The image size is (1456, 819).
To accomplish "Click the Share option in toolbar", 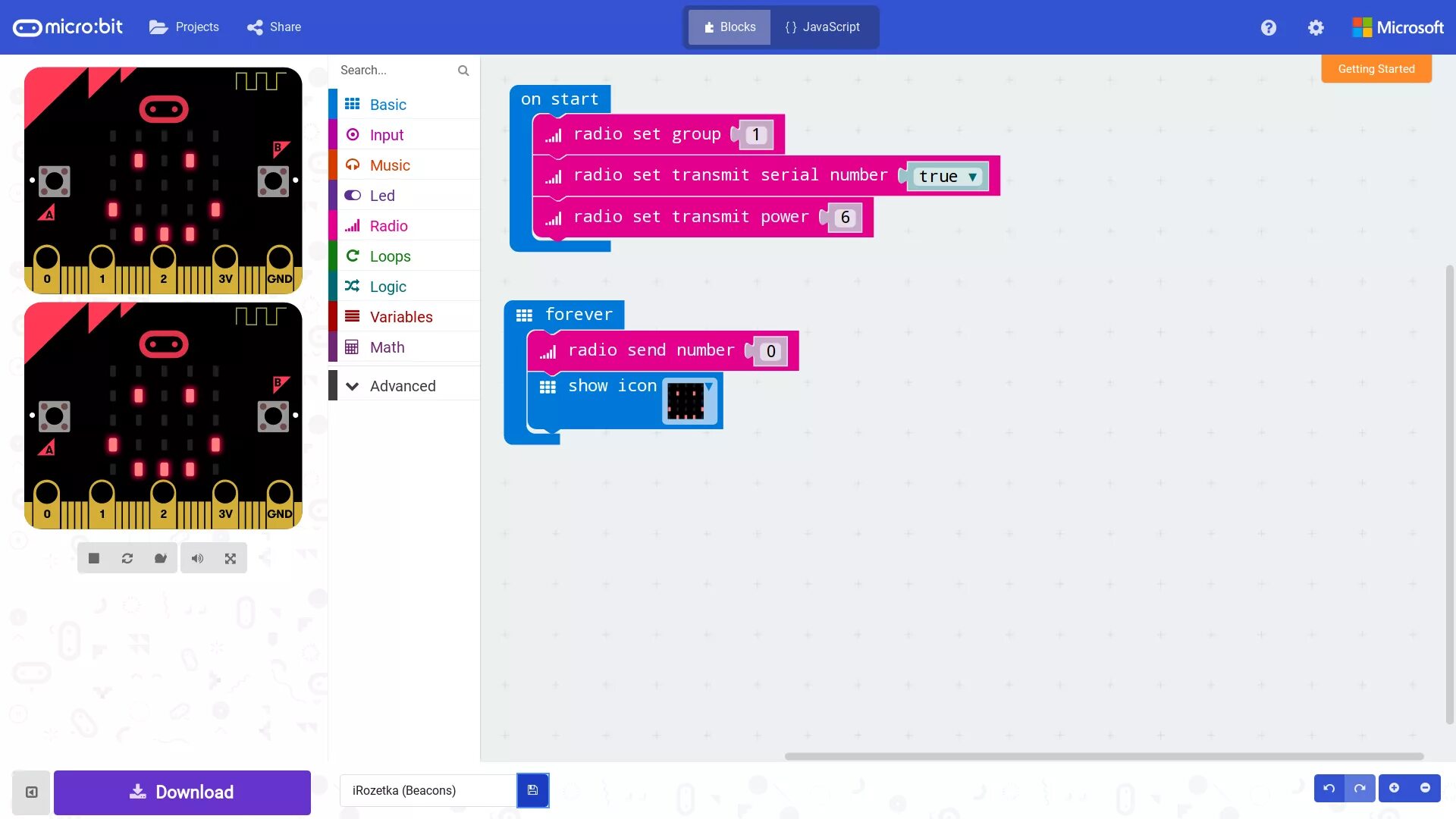I will (x=274, y=27).
